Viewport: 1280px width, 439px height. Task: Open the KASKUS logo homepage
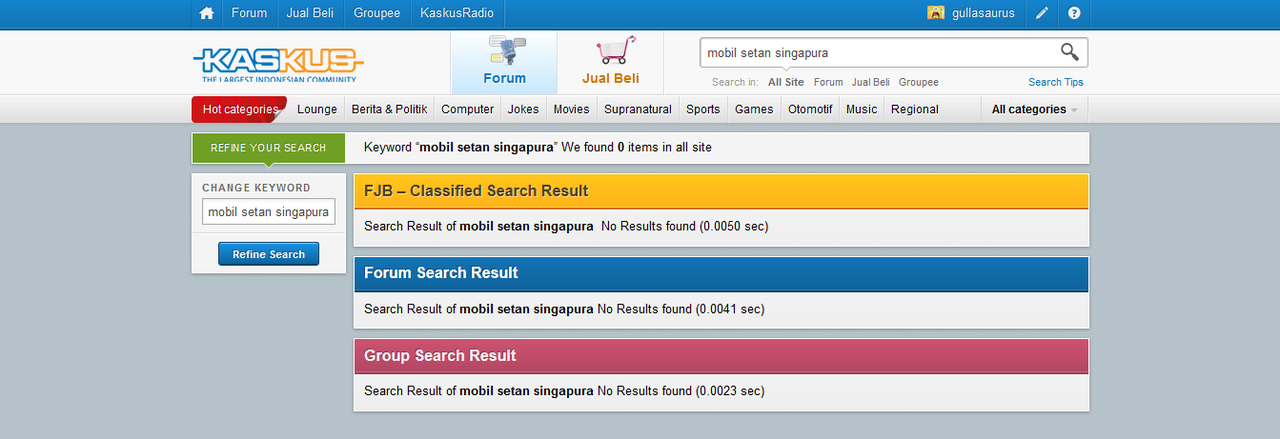click(278, 64)
